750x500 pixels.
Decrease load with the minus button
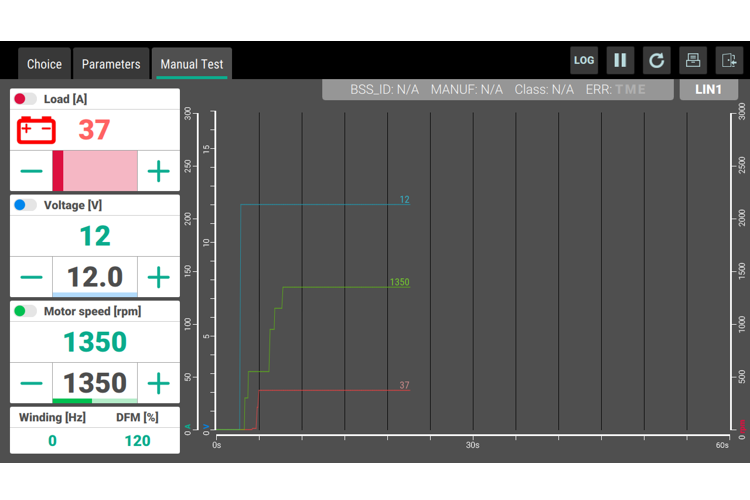pos(32,171)
